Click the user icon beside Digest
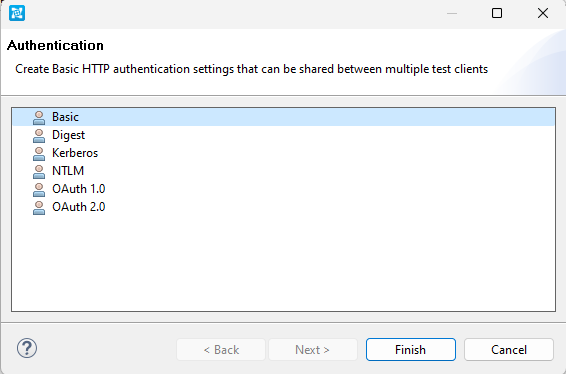566x374 pixels. click(39, 135)
